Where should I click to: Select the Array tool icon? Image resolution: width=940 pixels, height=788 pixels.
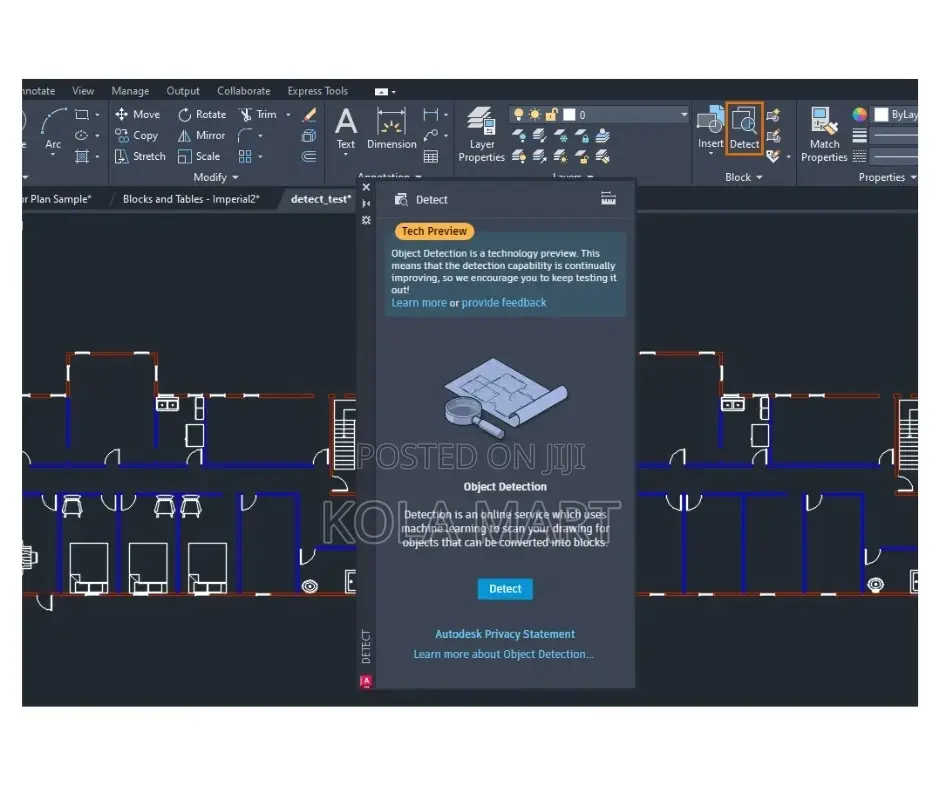click(x=245, y=157)
